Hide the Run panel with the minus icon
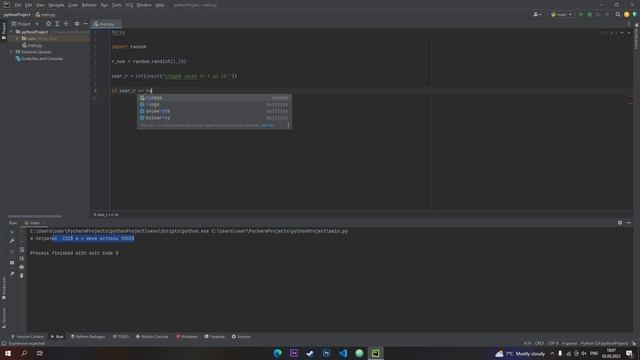Screen dimensions: 640x360 pyautogui.click(x=629, y=223)
